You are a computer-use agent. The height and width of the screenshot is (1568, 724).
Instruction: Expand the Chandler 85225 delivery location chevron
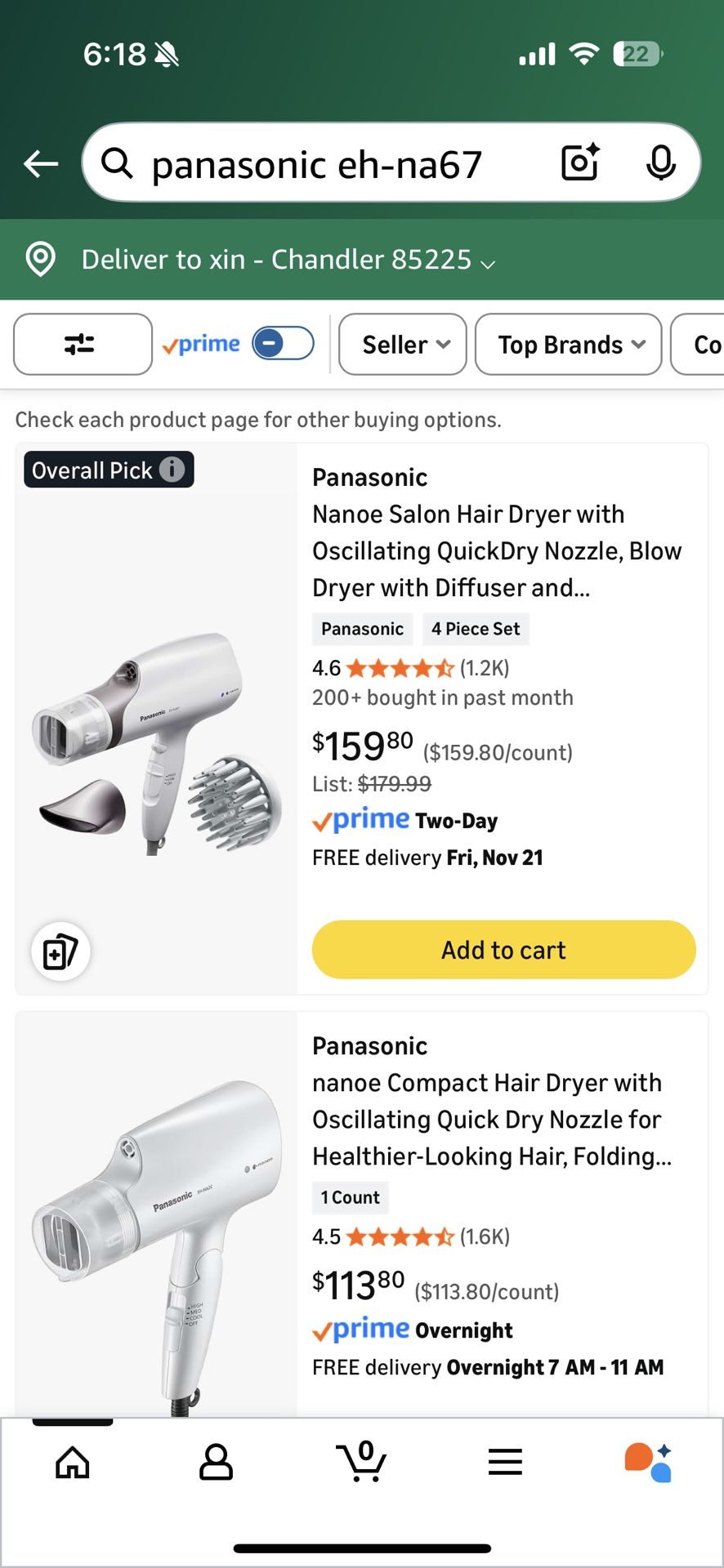pos(489,263)
